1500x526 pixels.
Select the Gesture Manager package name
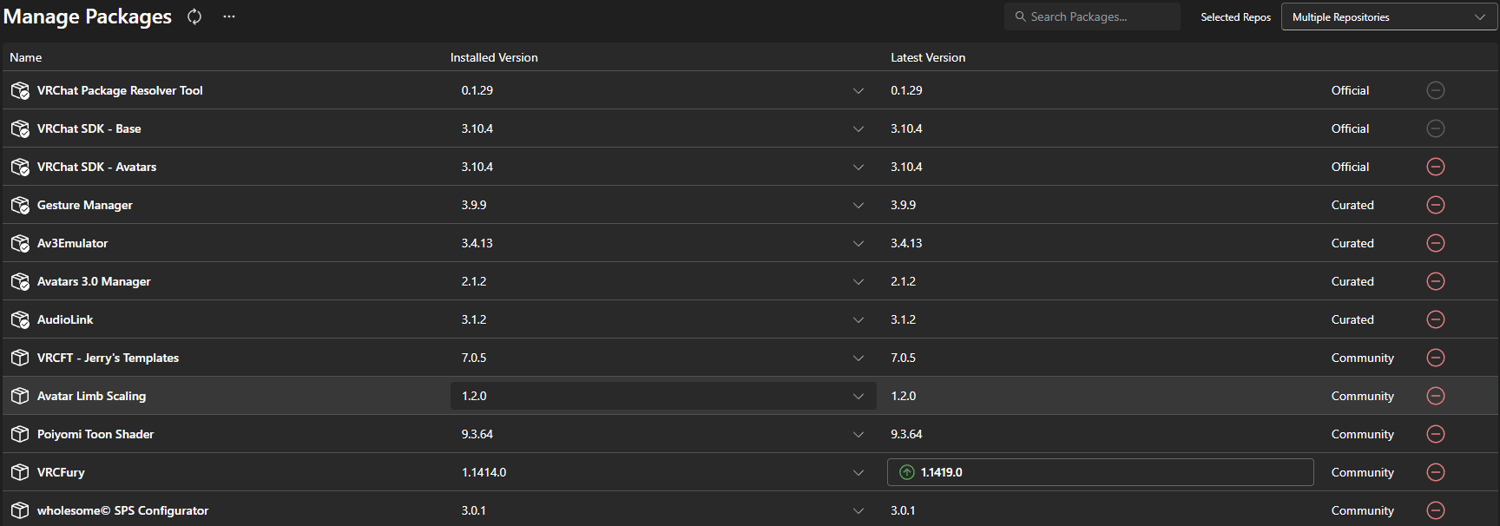85,205
